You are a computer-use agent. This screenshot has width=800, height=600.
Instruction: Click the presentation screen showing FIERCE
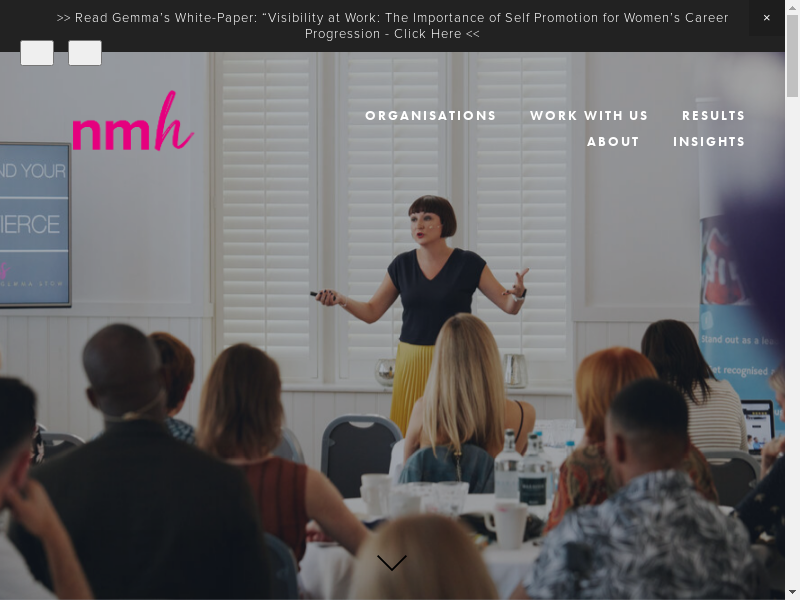click(x=34, y=225)
